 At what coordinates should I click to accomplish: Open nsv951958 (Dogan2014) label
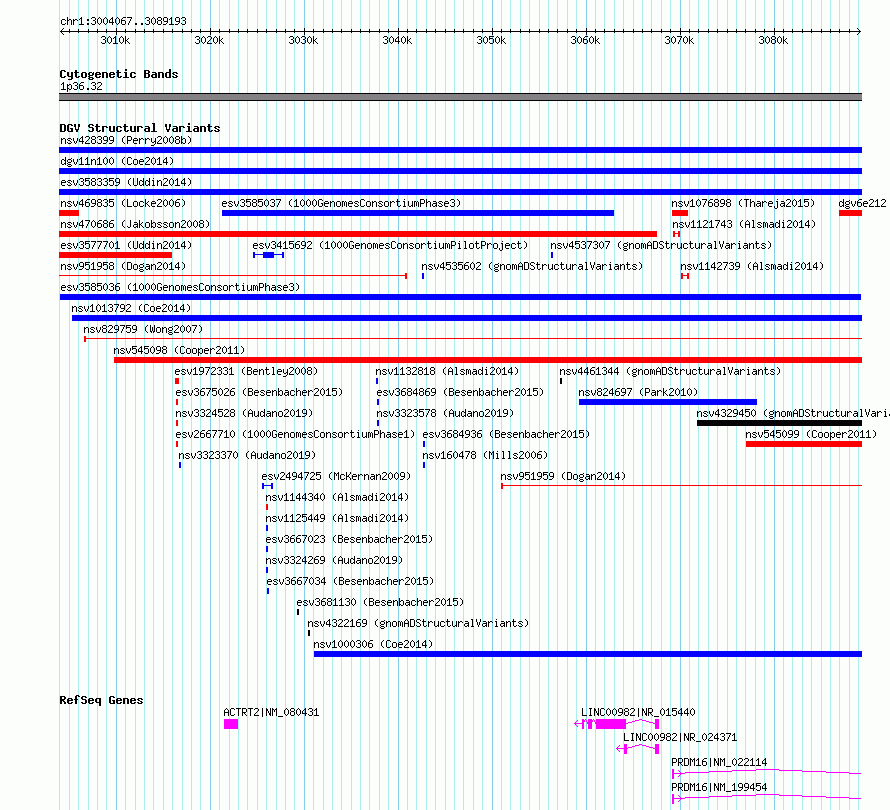pyautogui.click(x=123, y=266)
